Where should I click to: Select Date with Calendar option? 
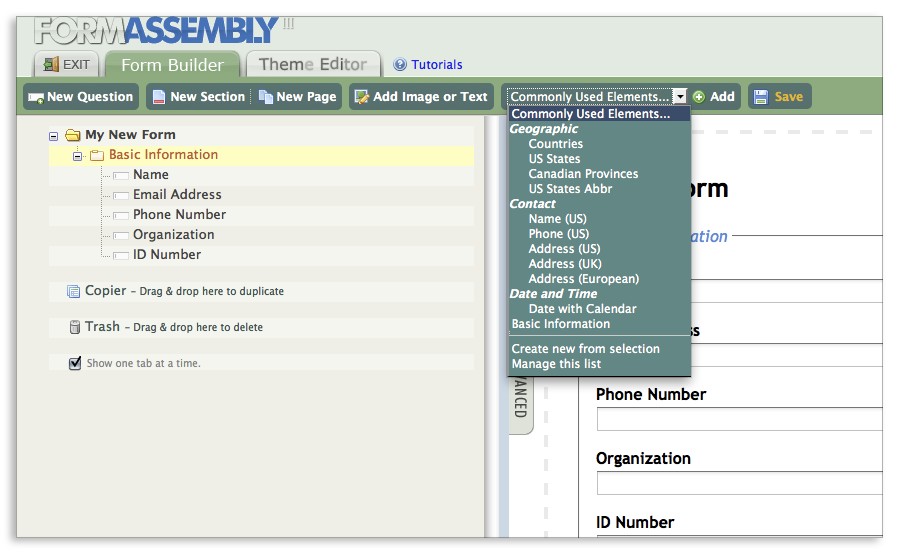[x=583, y=309]
